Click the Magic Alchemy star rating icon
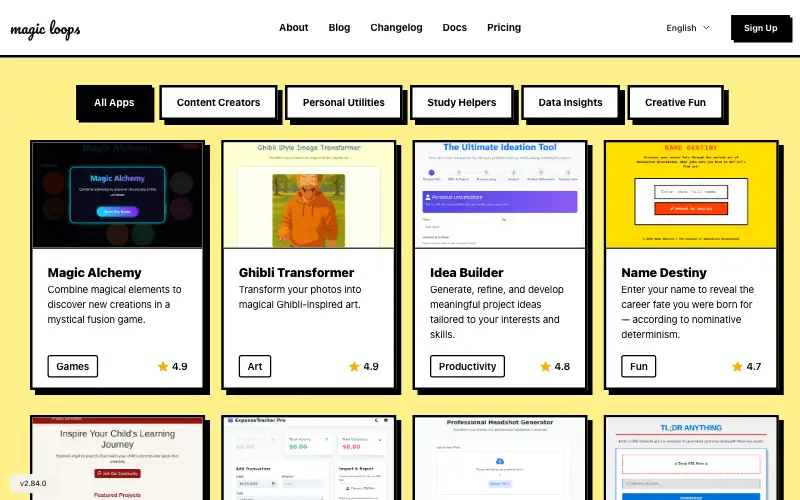 [x=163, y=366]
